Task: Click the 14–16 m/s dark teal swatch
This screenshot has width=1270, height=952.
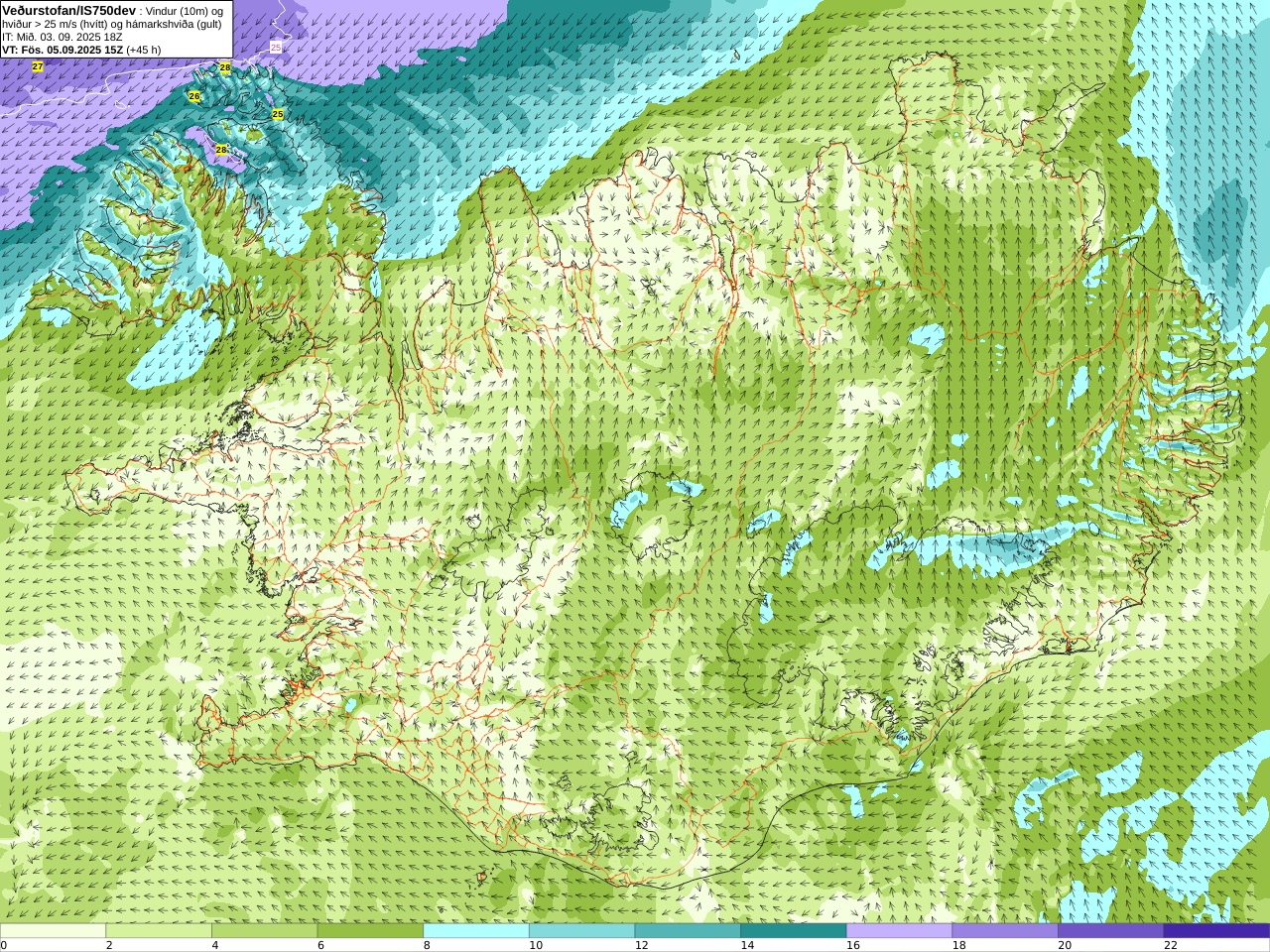Action: click(794, 931)
